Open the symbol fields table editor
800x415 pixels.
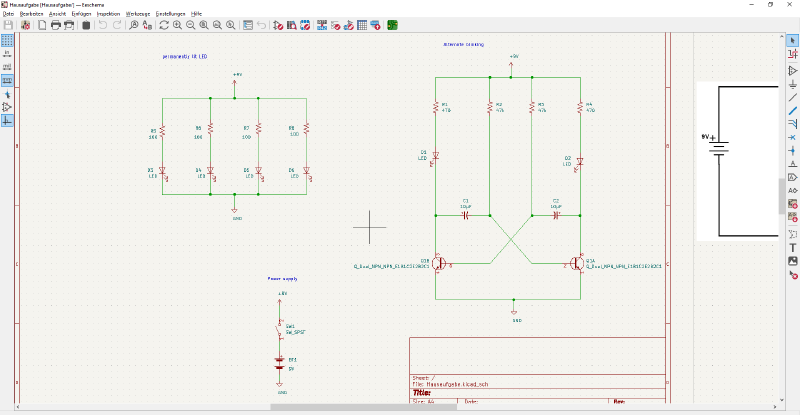coord(362,25)
